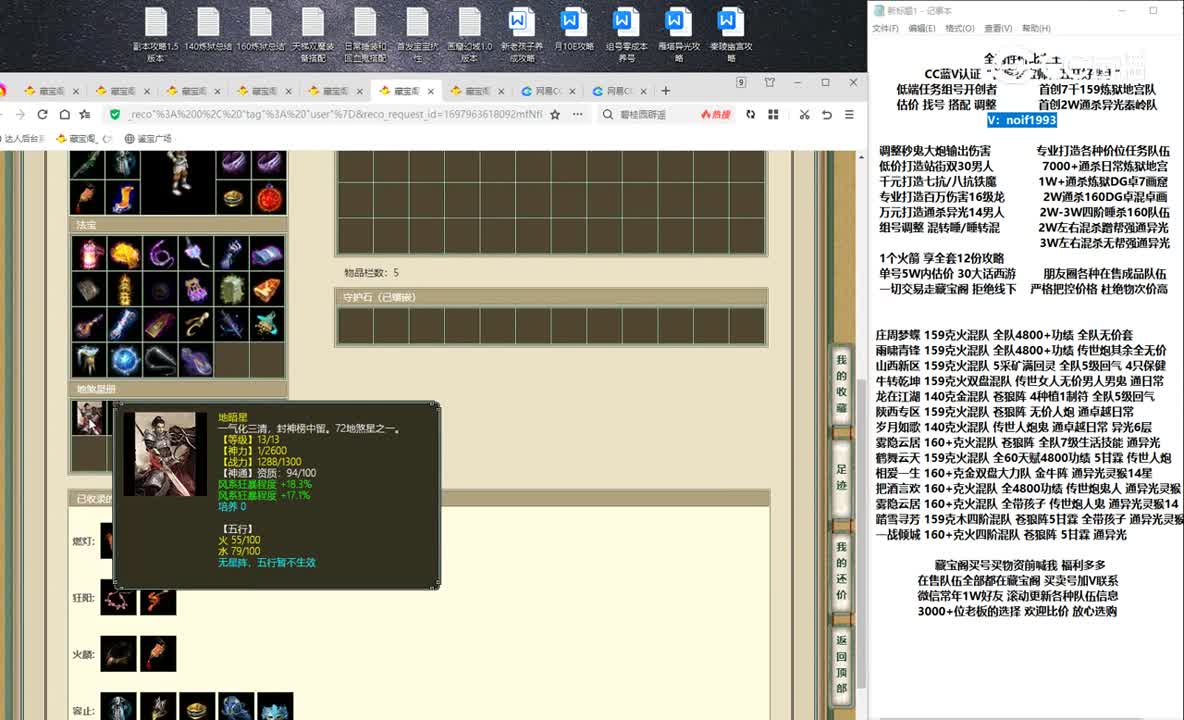
Task: Click the 地煞星 warrior thumbnail
Action: [88, 417]
